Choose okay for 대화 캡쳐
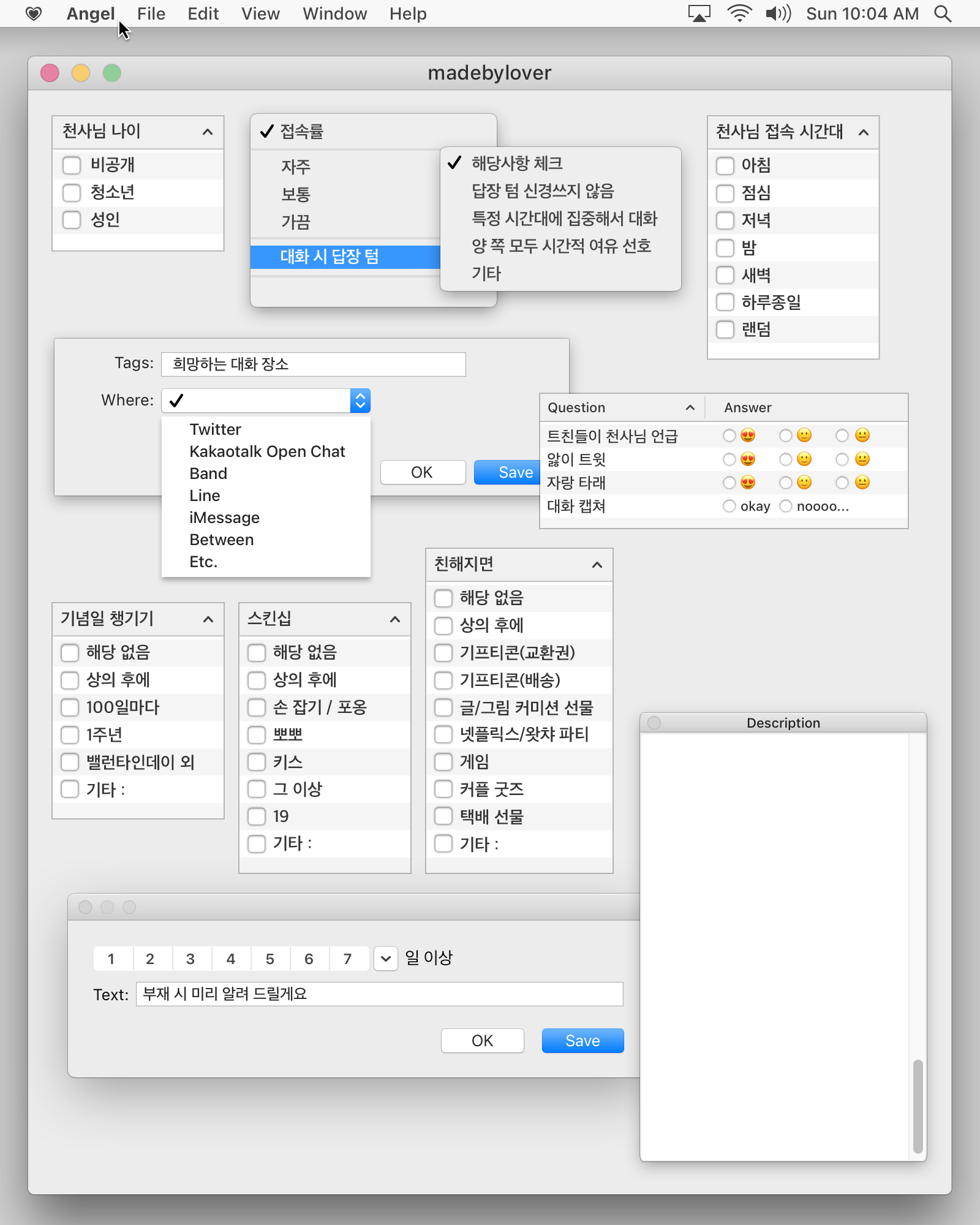 pos(729,506)
